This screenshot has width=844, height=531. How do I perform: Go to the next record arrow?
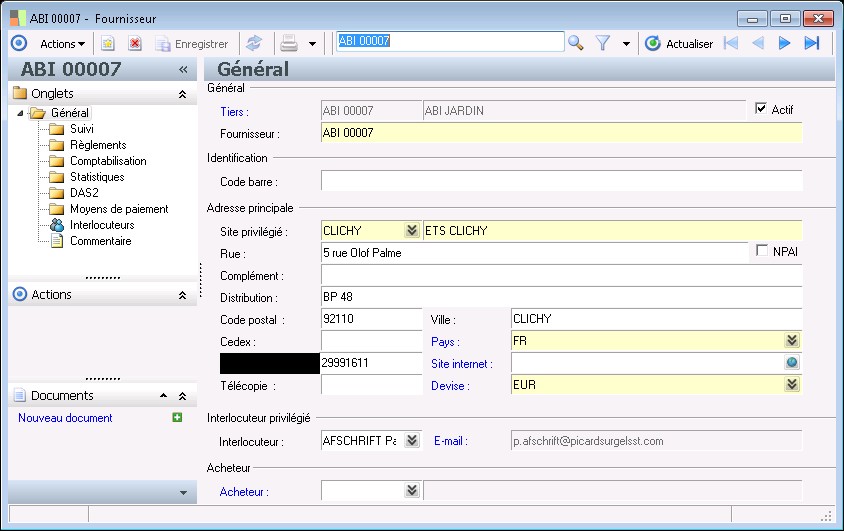[785, 43]
